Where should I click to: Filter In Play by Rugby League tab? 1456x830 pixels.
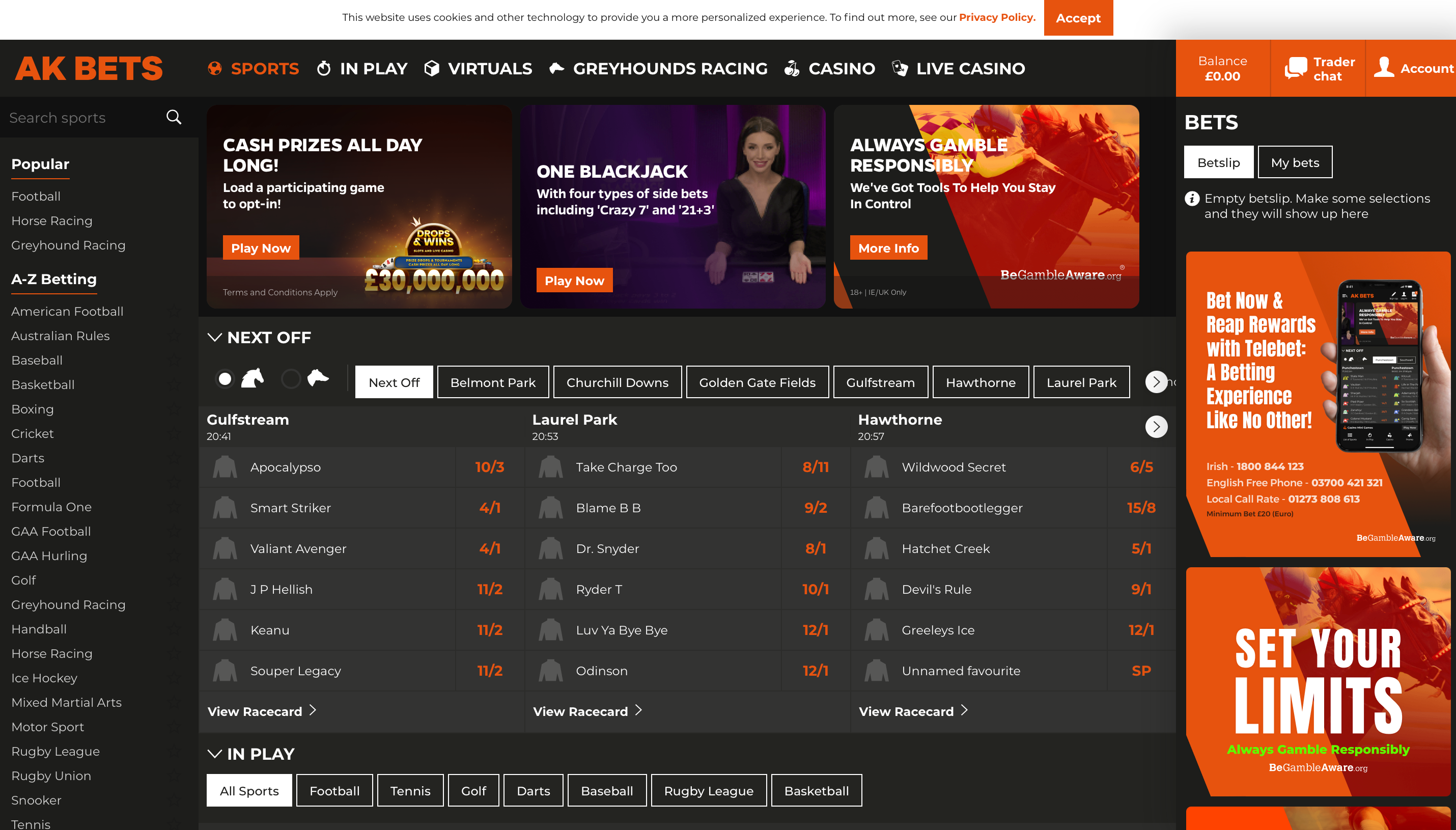[709, 790]
